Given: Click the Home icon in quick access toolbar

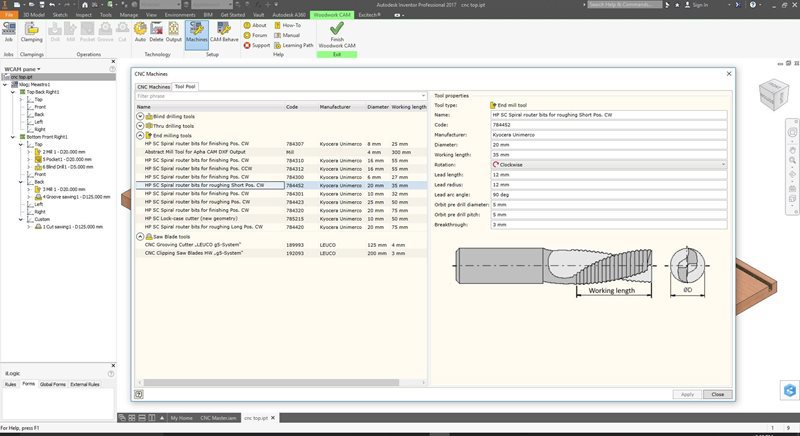Looking at the screenshot, I should 85,5.
